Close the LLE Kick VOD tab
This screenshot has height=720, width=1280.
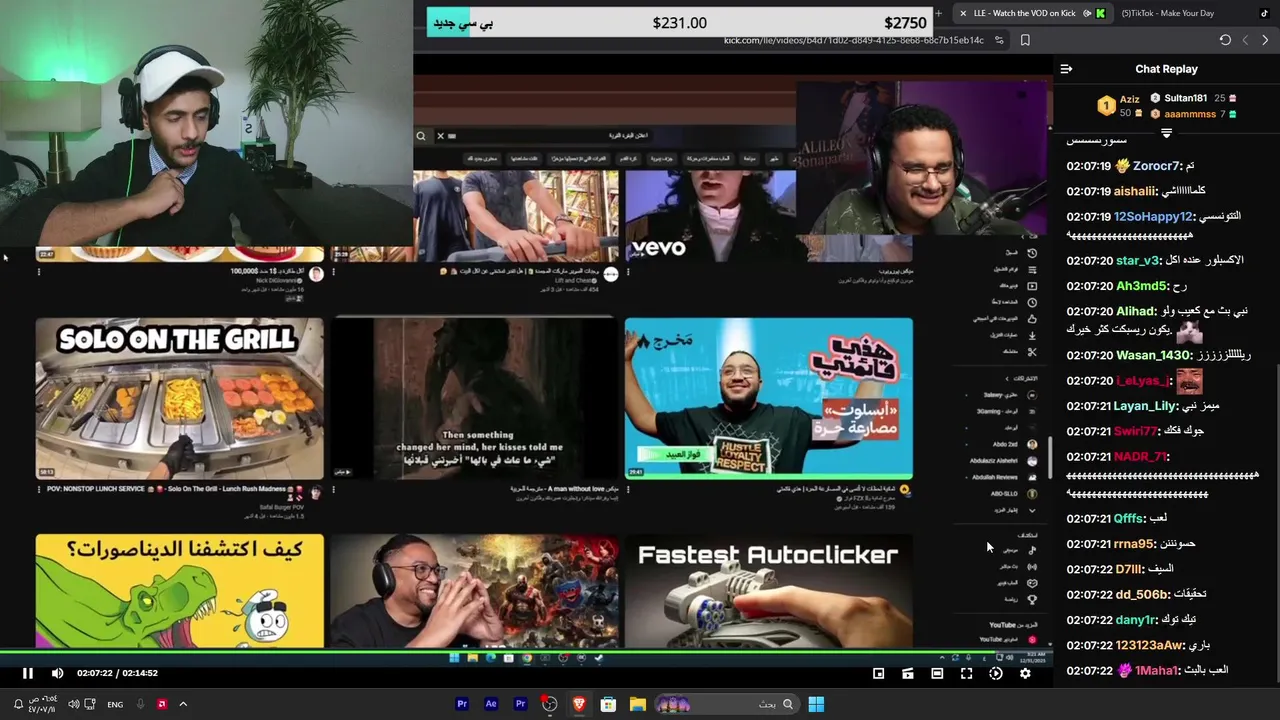click(x=962, y=13)
